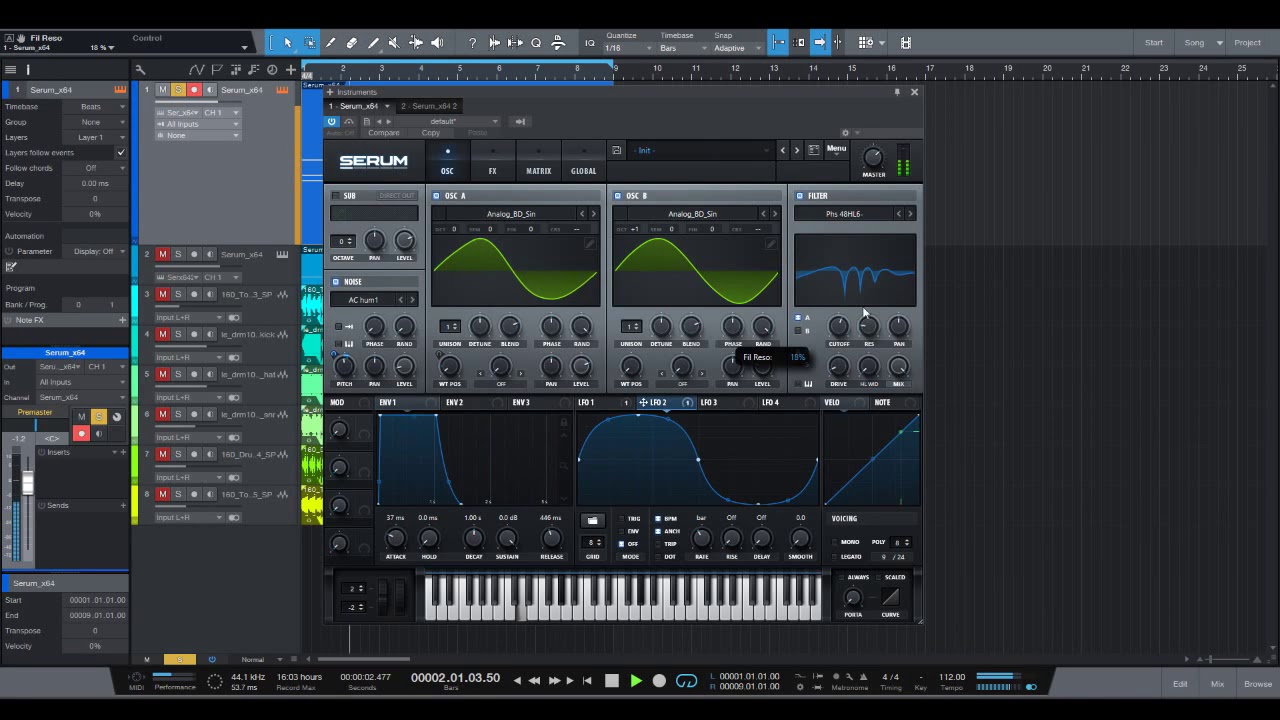Go to previous Serum preset
Viewport: 1280px width, 720px height.
point(783,150)
